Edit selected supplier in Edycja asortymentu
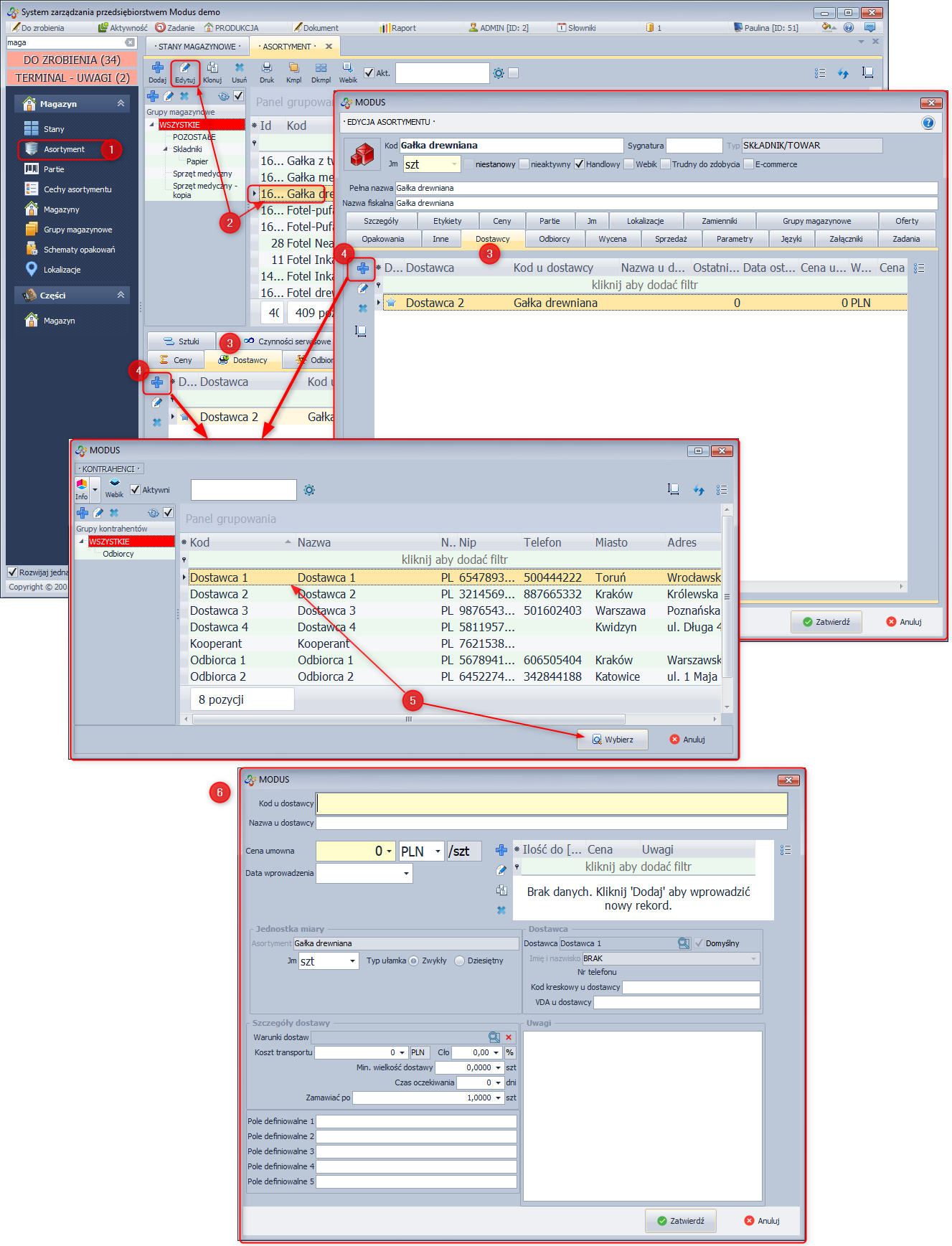The width and height of the screenshot is (952, 1246). (x=363, y=288)
